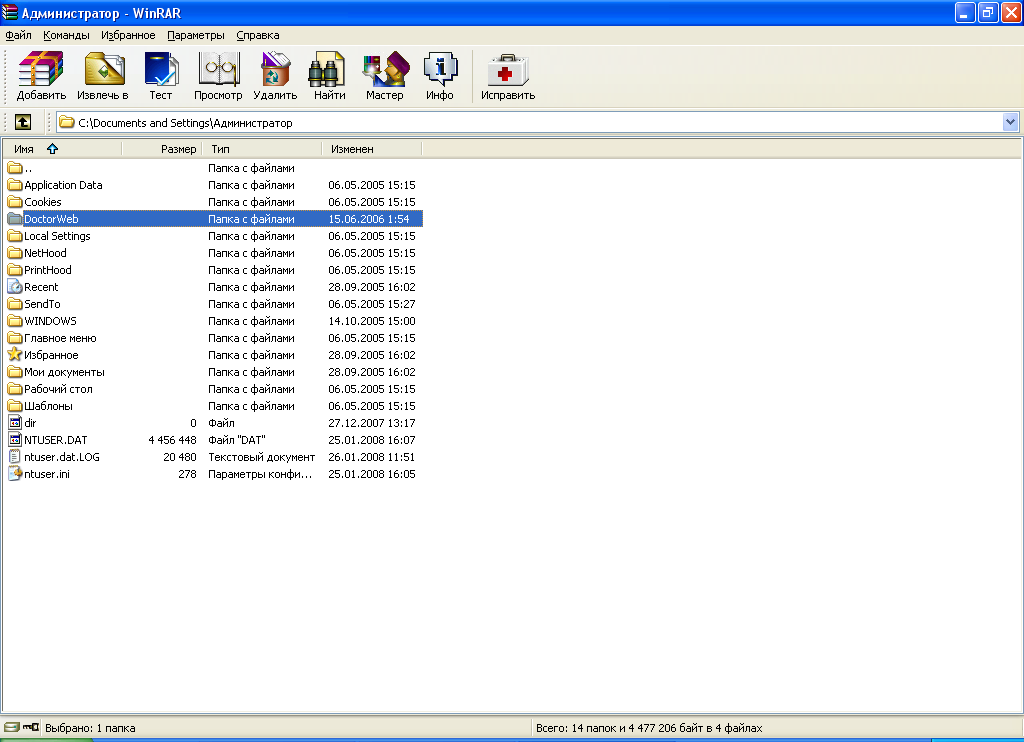Click the Извлечь в (Extract to) icon
This screenshot has width=1024, height=742.
pyautogui.click(x=103, y=69)
